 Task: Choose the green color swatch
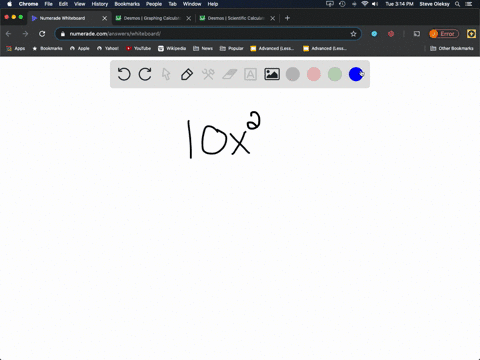(x=335, y=74)
